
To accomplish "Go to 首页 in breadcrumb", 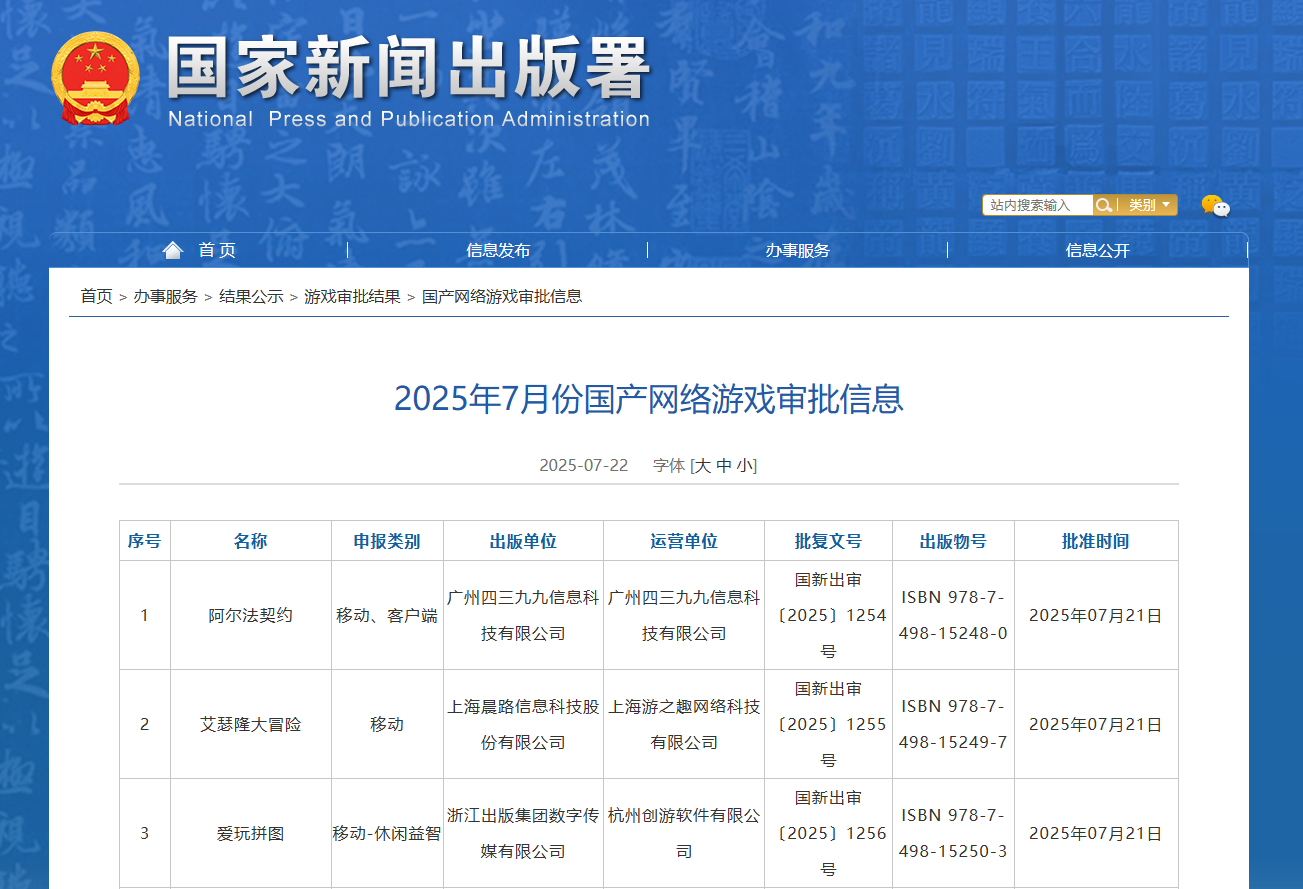I will coord(96,296).
